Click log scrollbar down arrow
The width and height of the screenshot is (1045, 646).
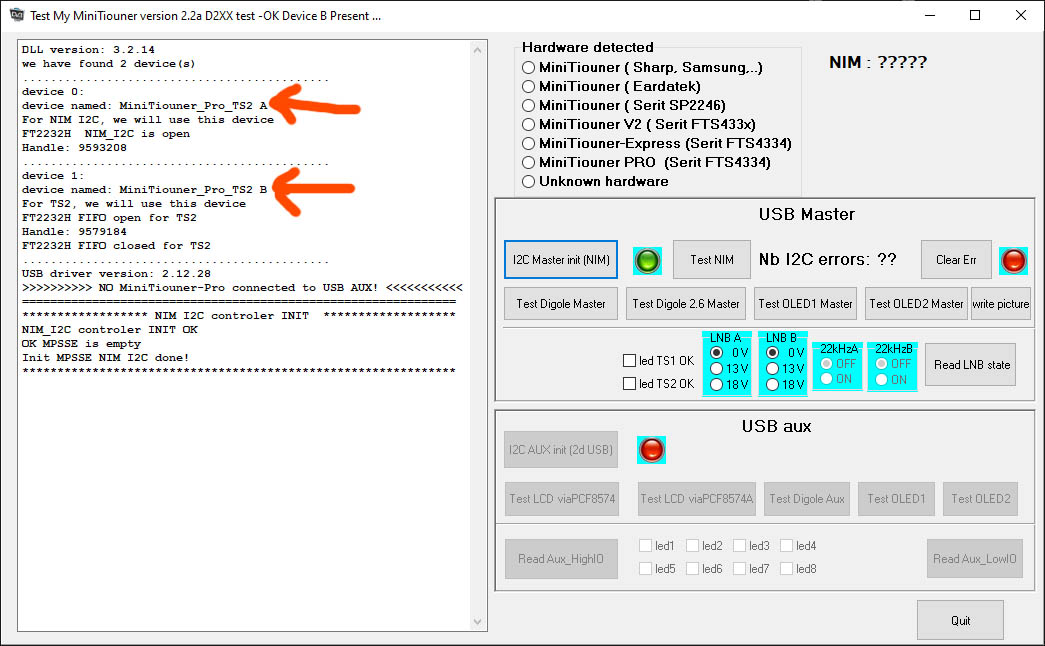pos(477,622)
